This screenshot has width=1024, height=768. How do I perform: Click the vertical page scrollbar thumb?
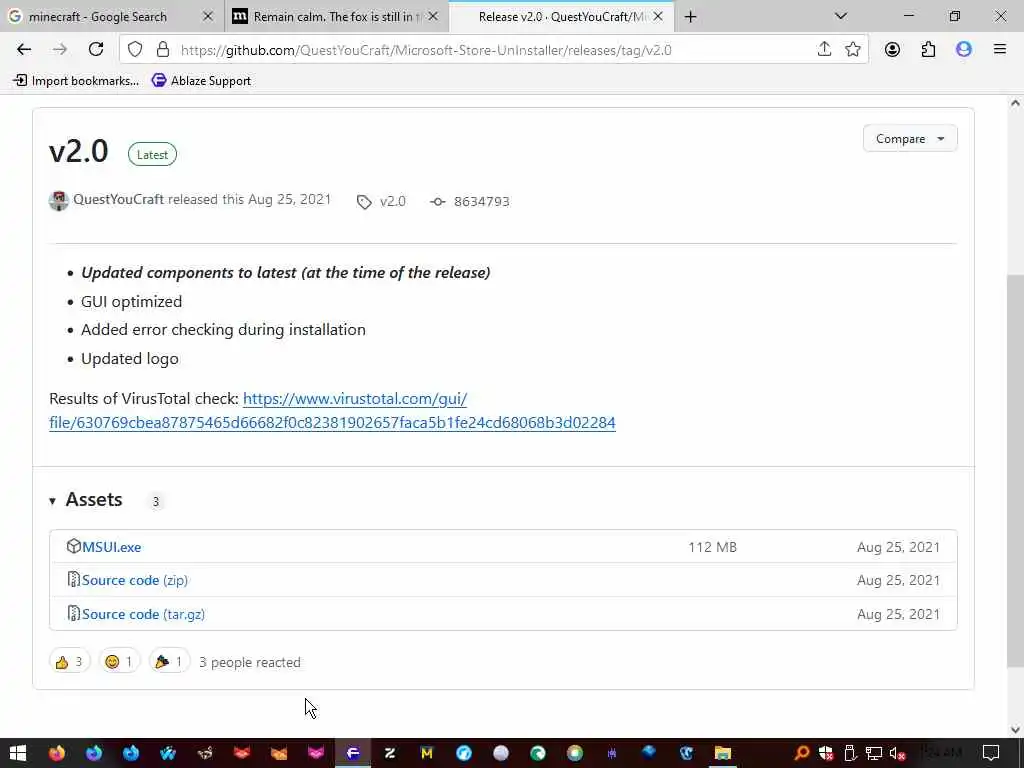point(1015,470)
